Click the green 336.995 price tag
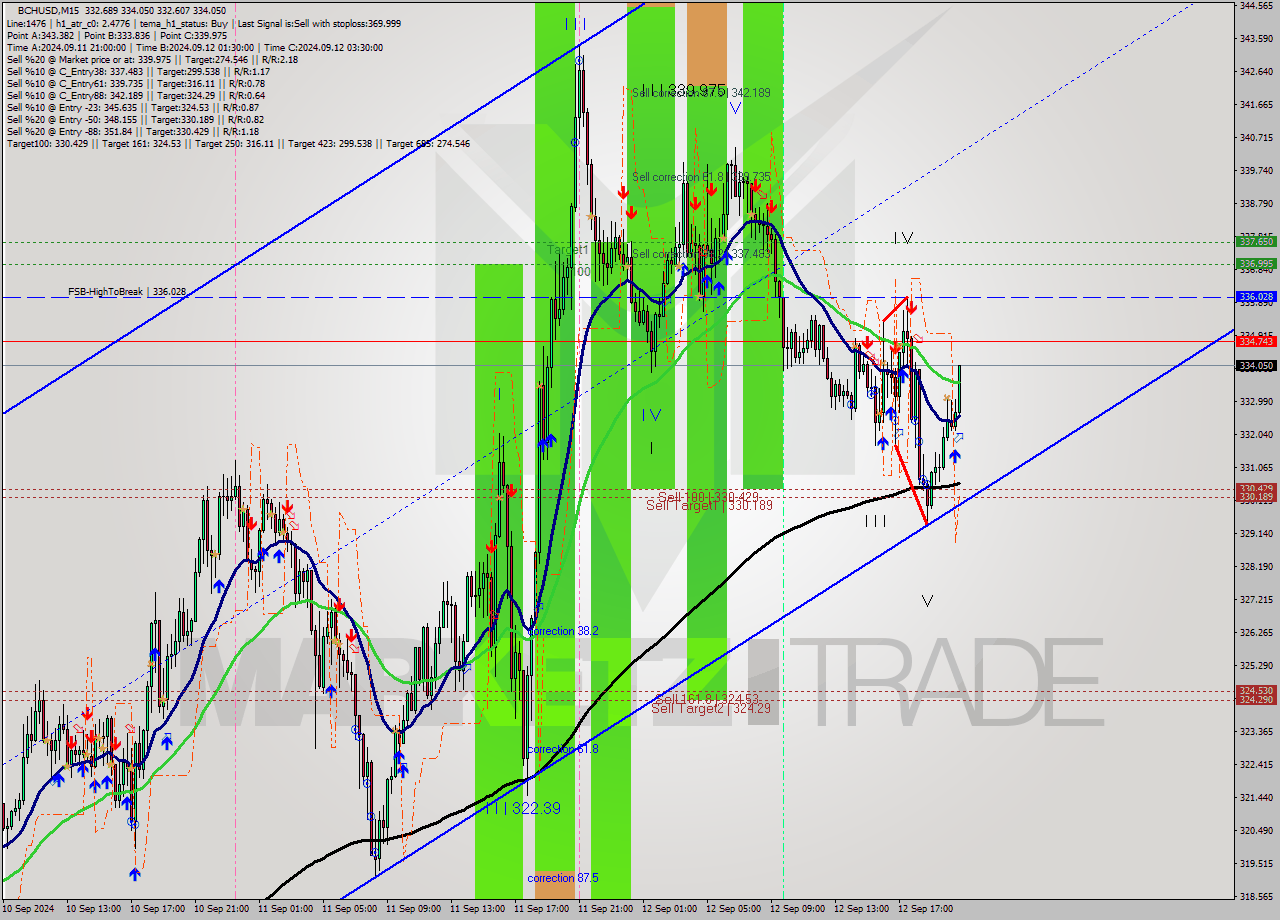1280x920 pixels. 1256,264
